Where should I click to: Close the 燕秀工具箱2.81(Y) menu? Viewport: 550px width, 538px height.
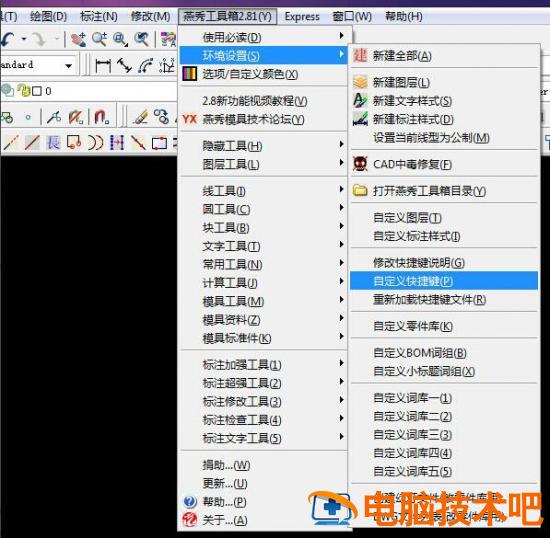pos(227,16)
